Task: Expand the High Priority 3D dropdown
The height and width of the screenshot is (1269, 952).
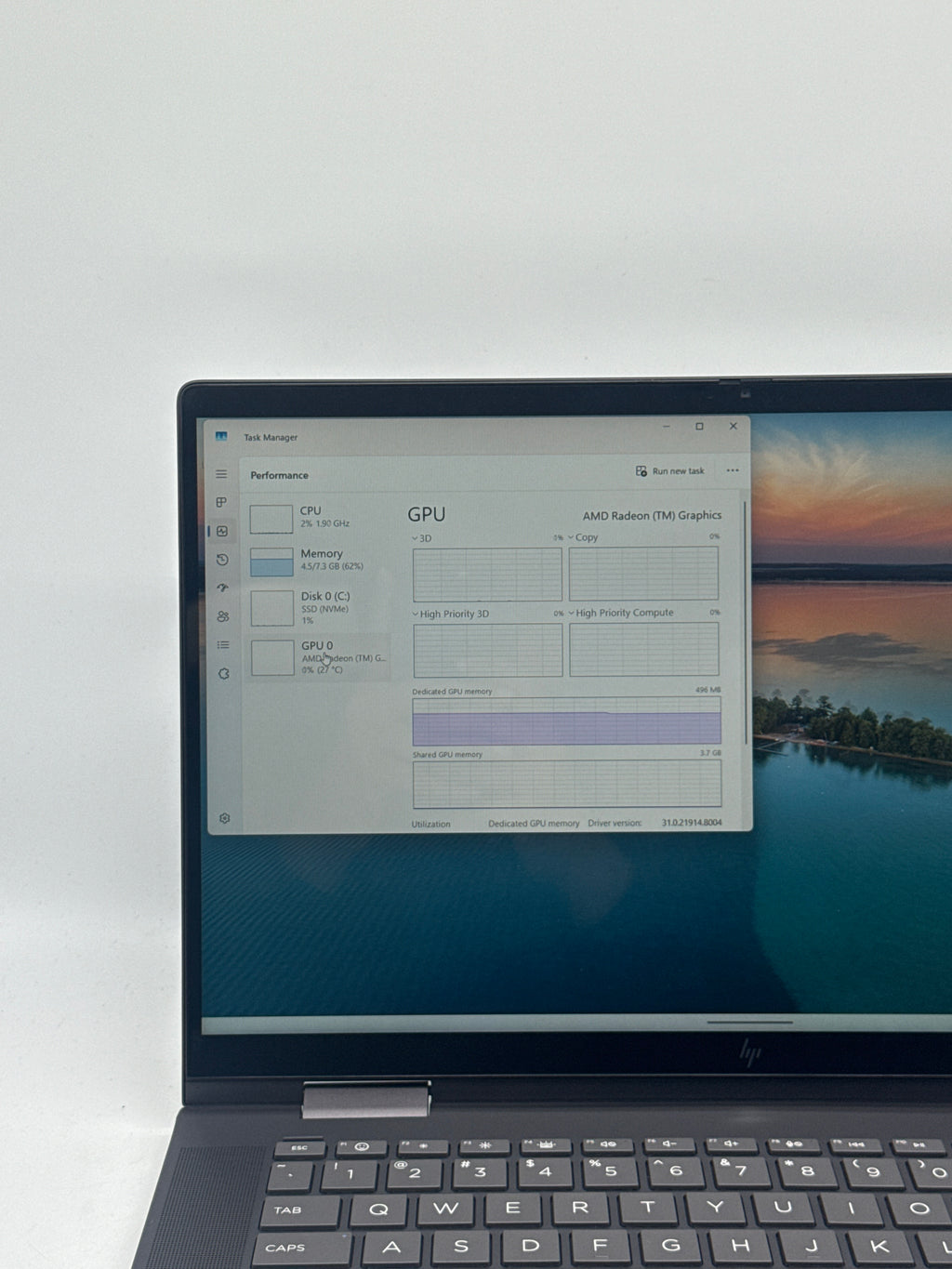Action: point(450,614)
